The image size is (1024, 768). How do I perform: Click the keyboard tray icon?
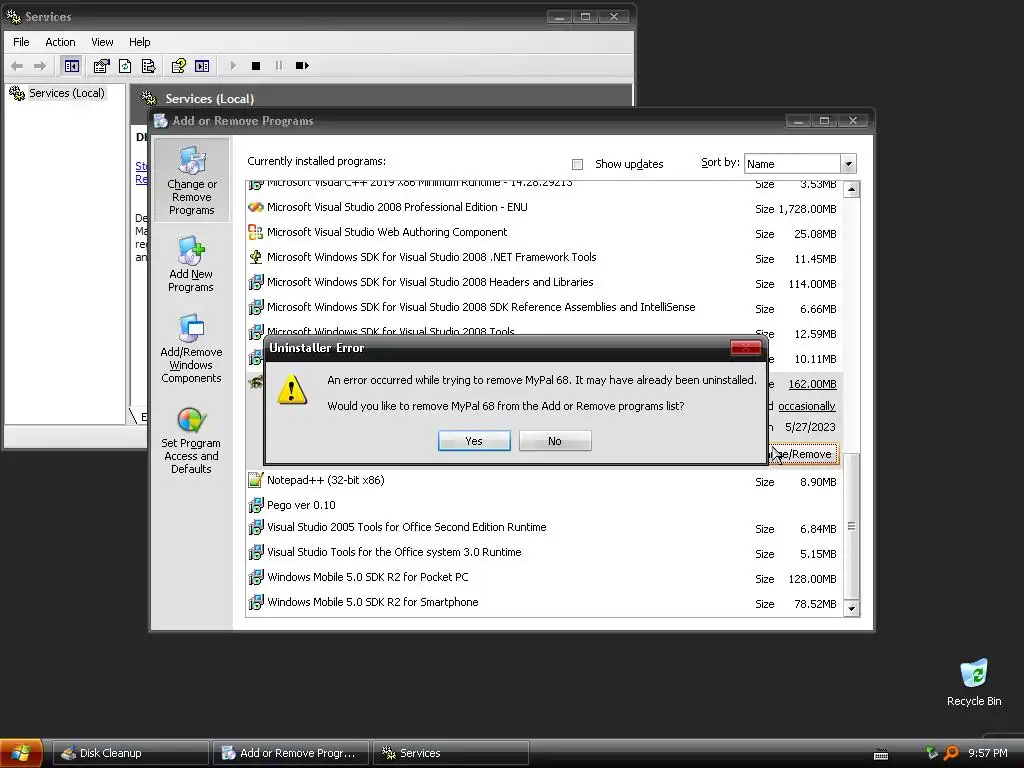point(880,754)
